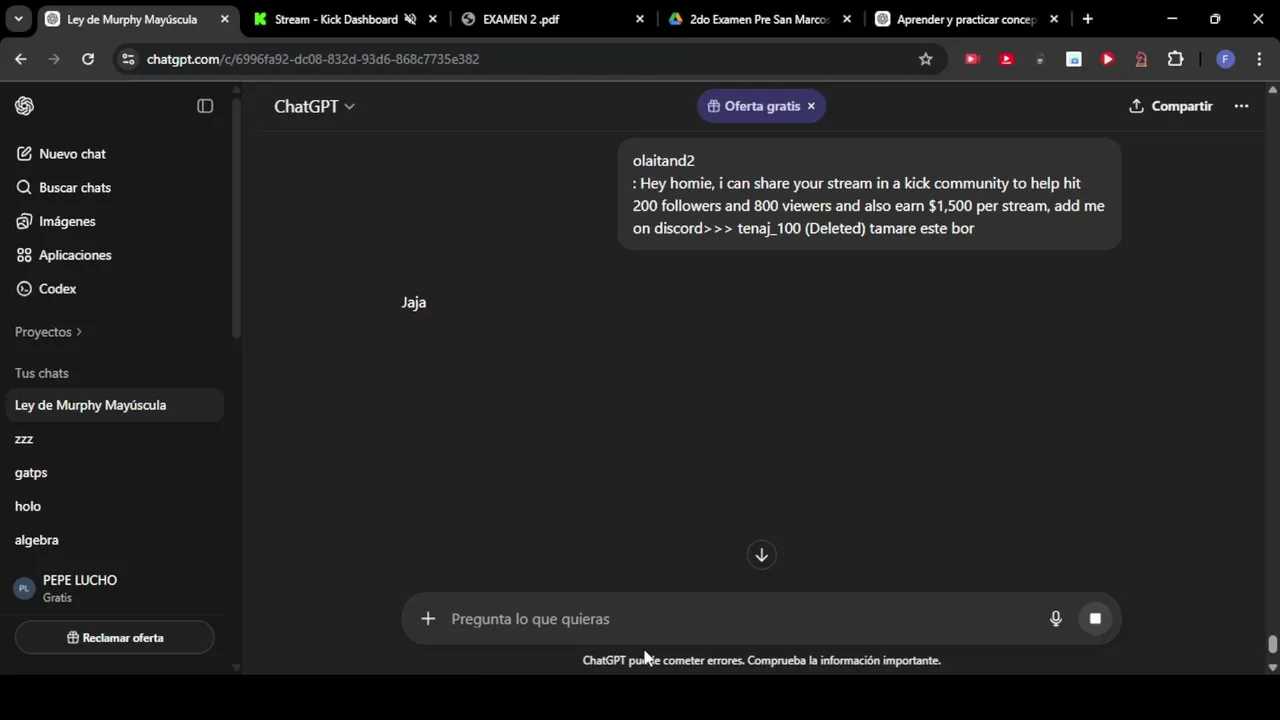Open the ChatGPT logo home icon

pos(25,106)
